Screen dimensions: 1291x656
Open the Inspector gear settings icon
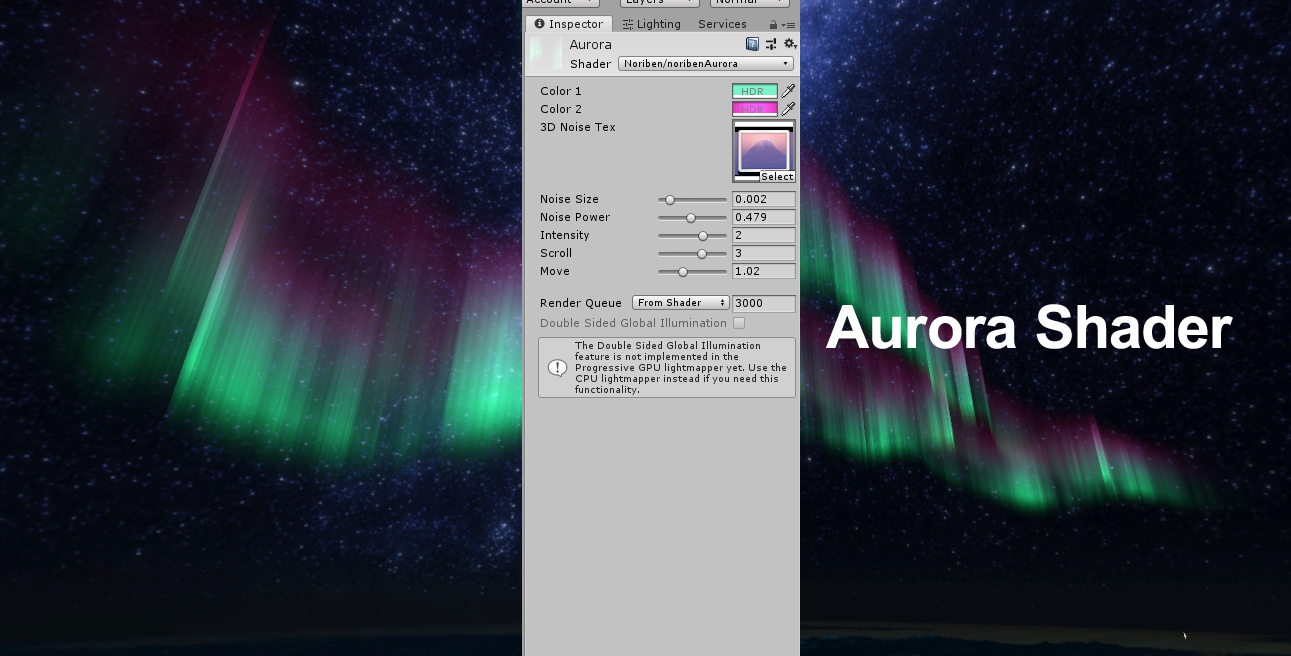[x=790, y=44]
